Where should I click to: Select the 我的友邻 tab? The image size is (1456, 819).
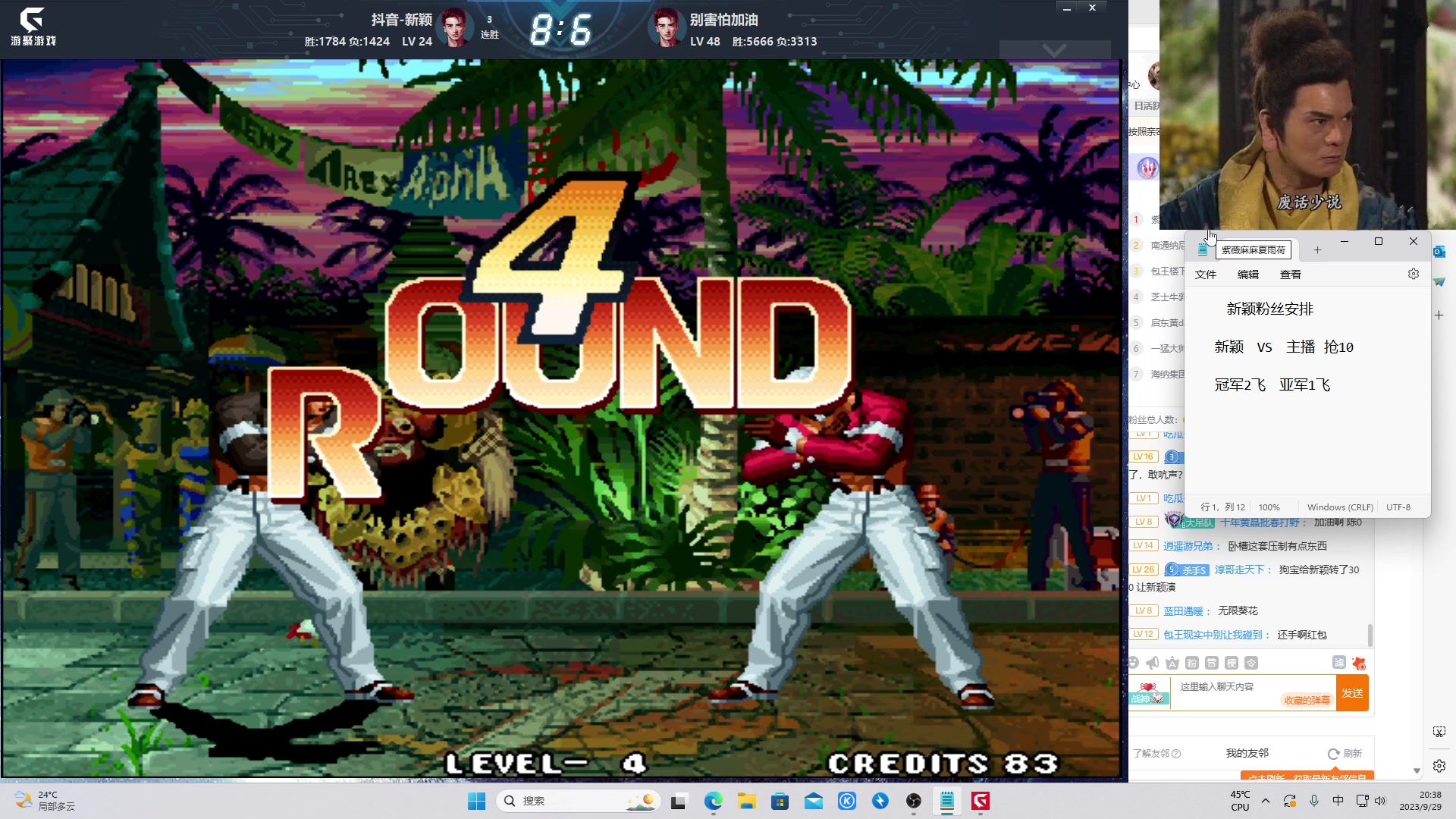click(1247, 753)
